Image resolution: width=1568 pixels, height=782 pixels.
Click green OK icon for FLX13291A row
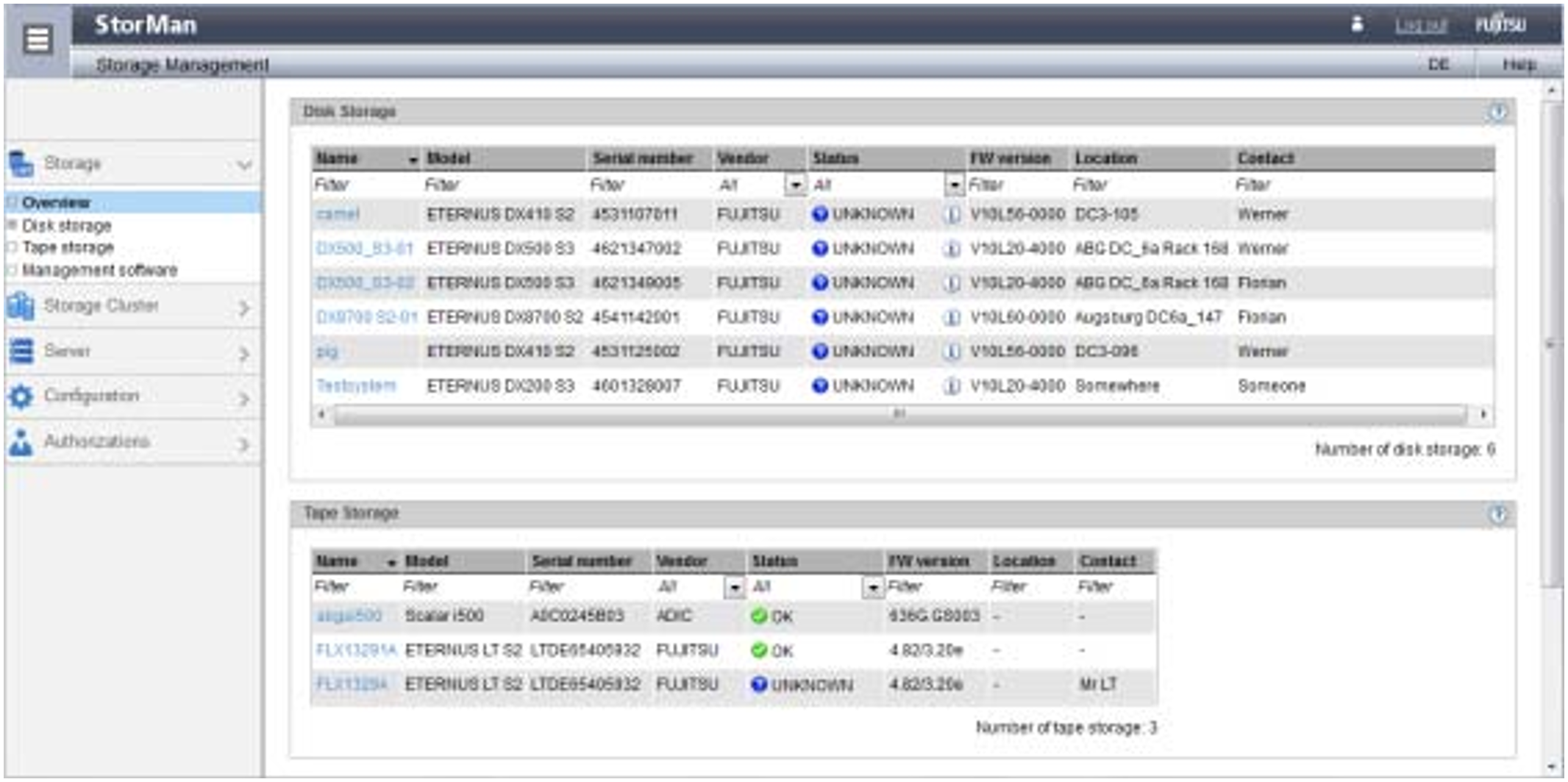click(x=759, y=650)
